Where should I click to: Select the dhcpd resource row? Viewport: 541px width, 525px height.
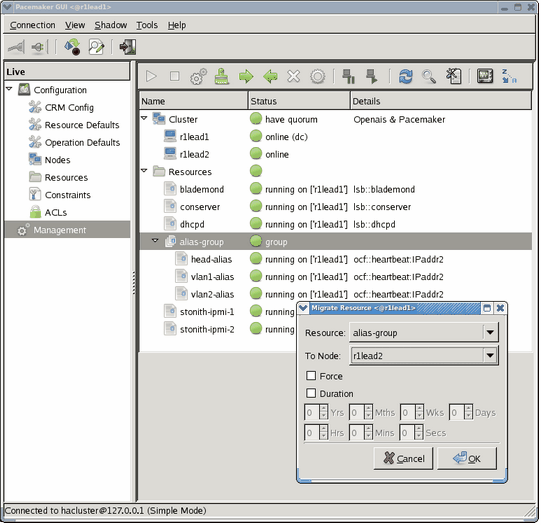(x=335, y=225)
